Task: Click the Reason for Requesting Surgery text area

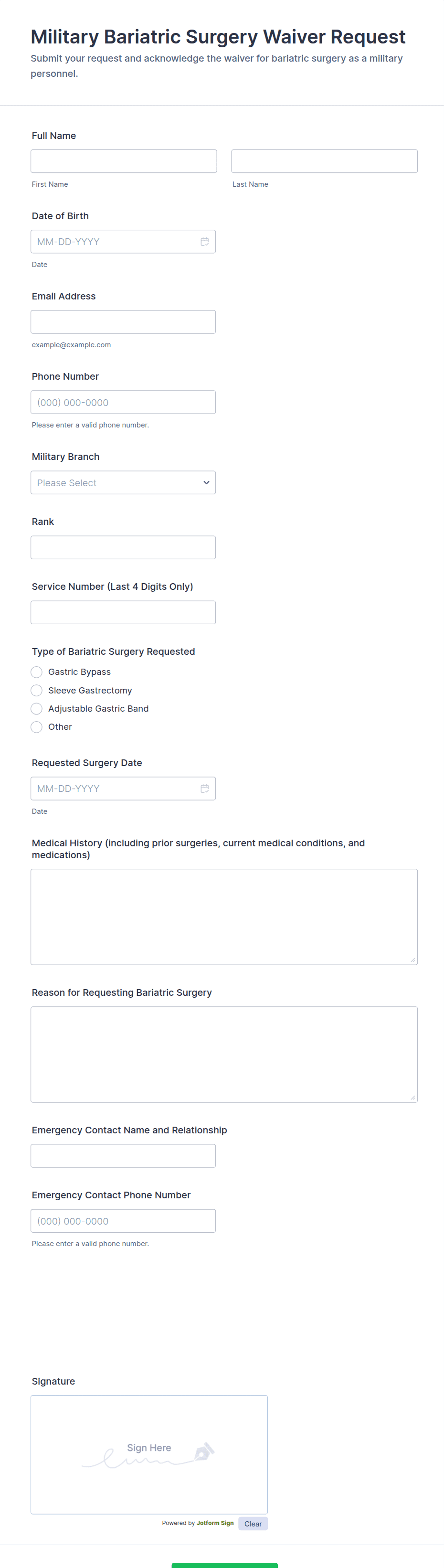Action: [x=224, y=1054]
